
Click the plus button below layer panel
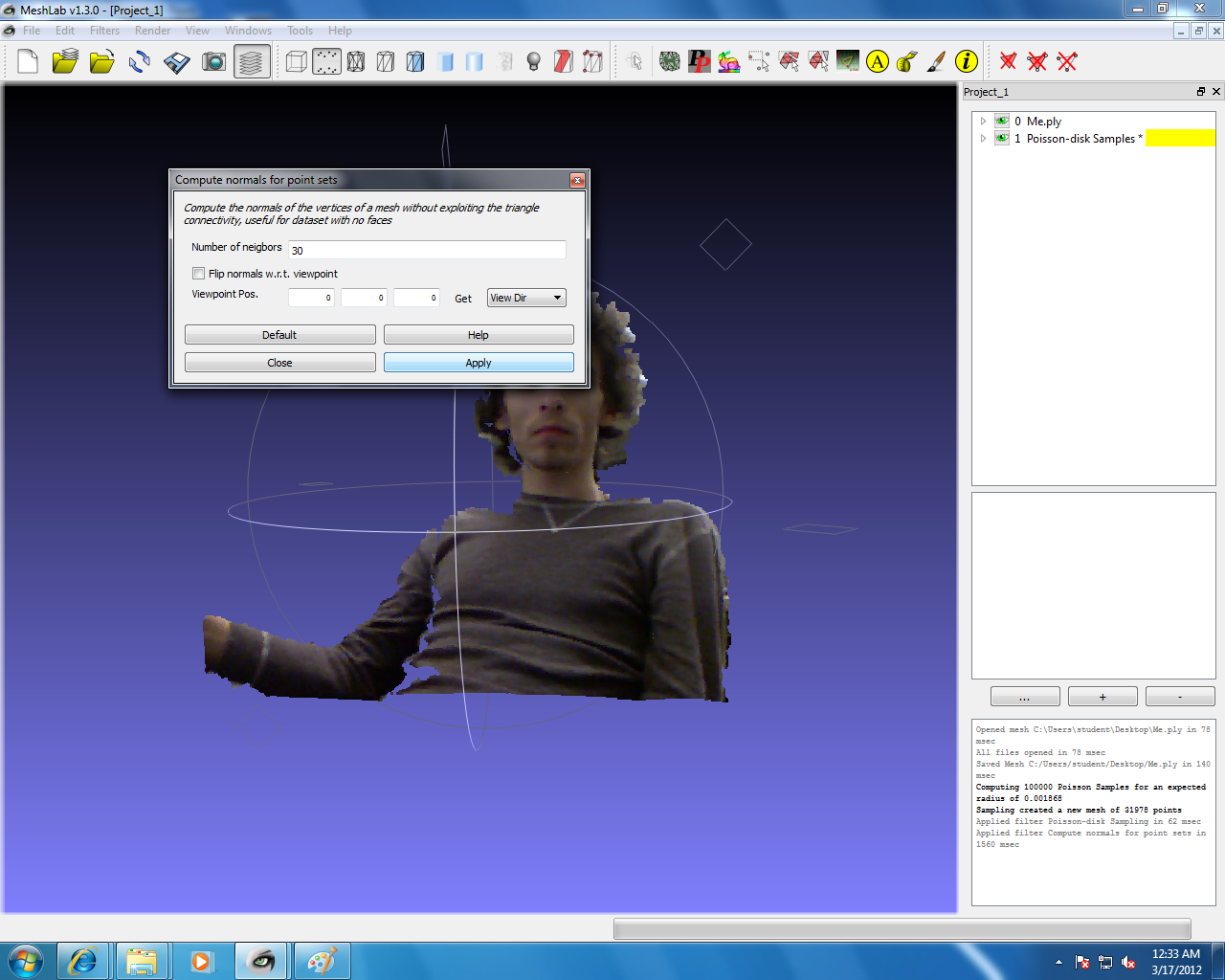pyautogui.click(x=1102, y=697)
